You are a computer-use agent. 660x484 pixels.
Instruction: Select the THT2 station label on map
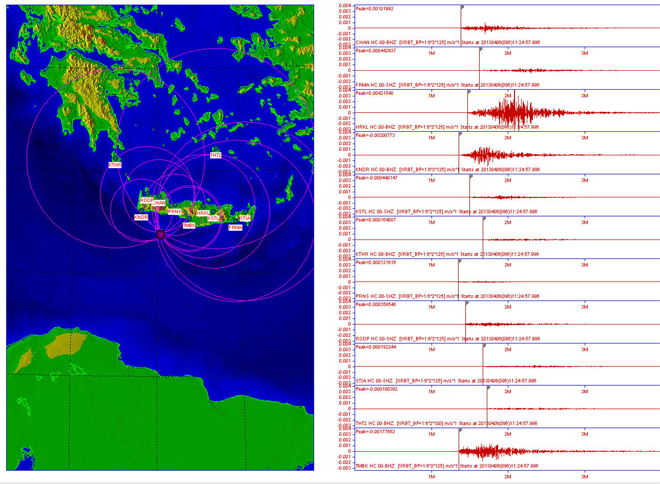click(215, 156)
